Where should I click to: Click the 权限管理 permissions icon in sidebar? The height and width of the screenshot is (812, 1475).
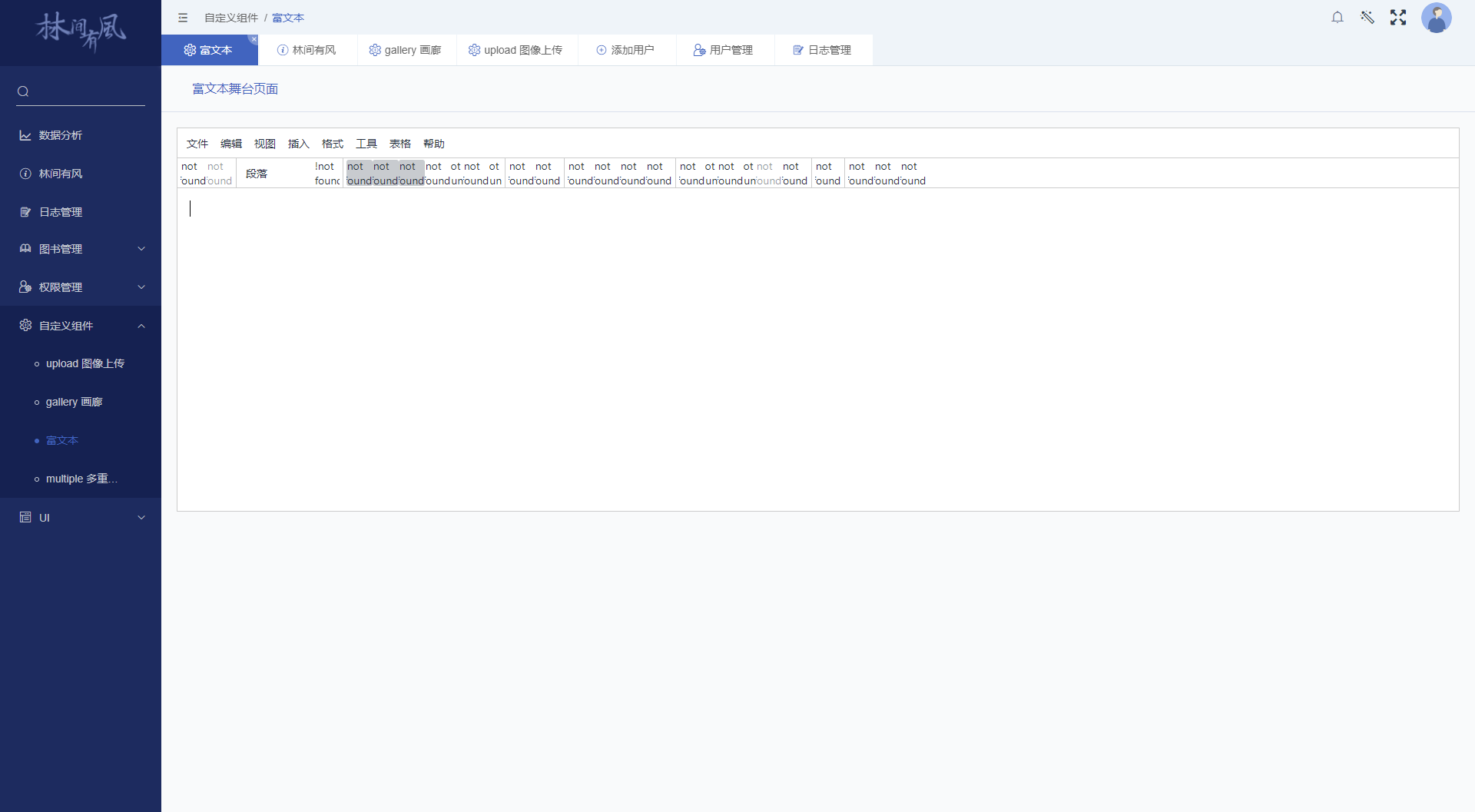click(x=25, y=287)
